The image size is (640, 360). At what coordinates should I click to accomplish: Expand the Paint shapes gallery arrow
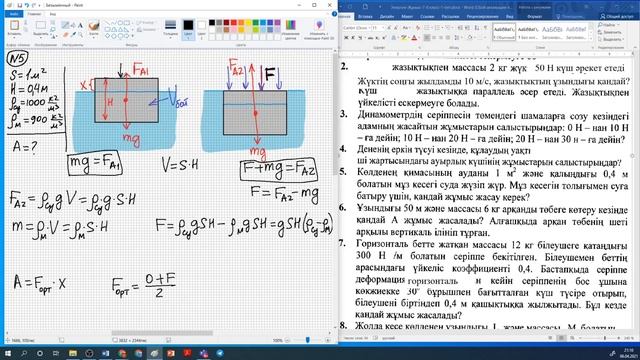[133, 36]
